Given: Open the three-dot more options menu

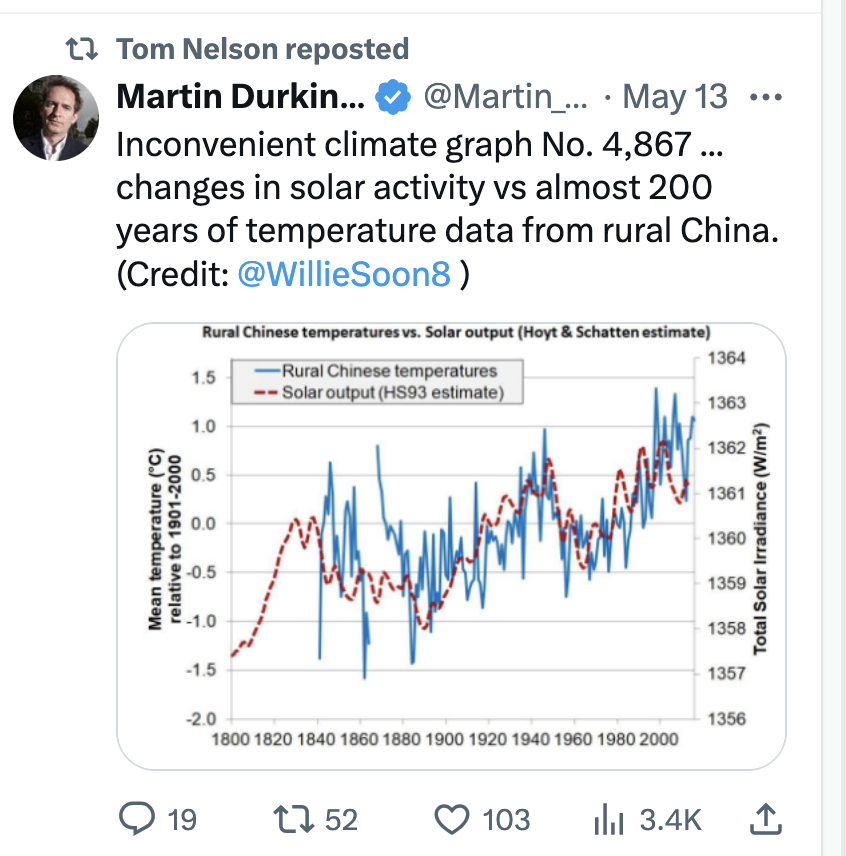Looking at the screenshot, I should (765, 98).
